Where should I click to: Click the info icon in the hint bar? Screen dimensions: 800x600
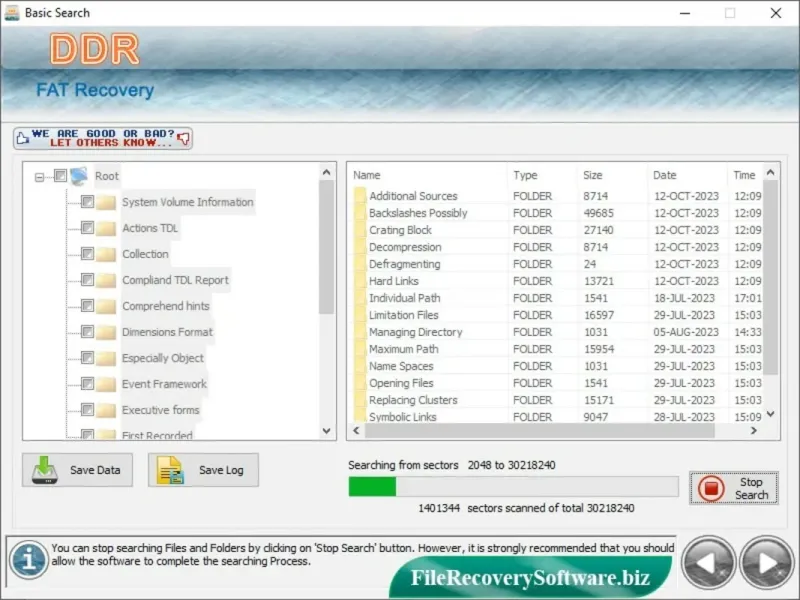tap(29, 560)
